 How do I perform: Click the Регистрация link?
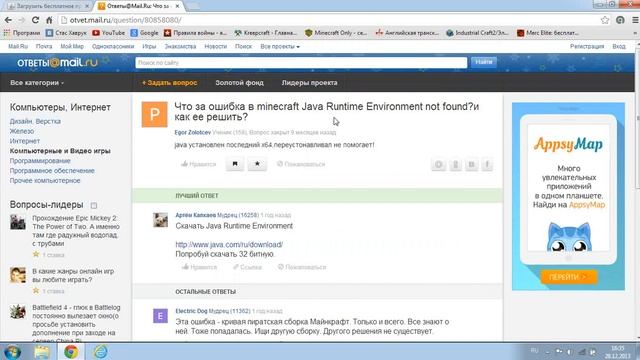pyautogui.click(x=587, y=47)
